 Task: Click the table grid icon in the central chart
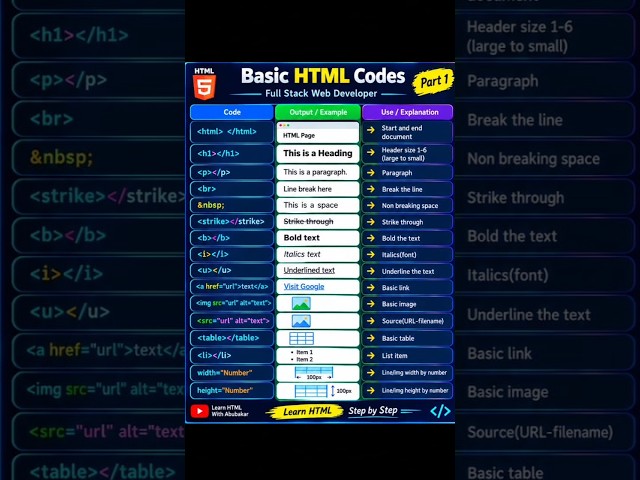point(301,338)
